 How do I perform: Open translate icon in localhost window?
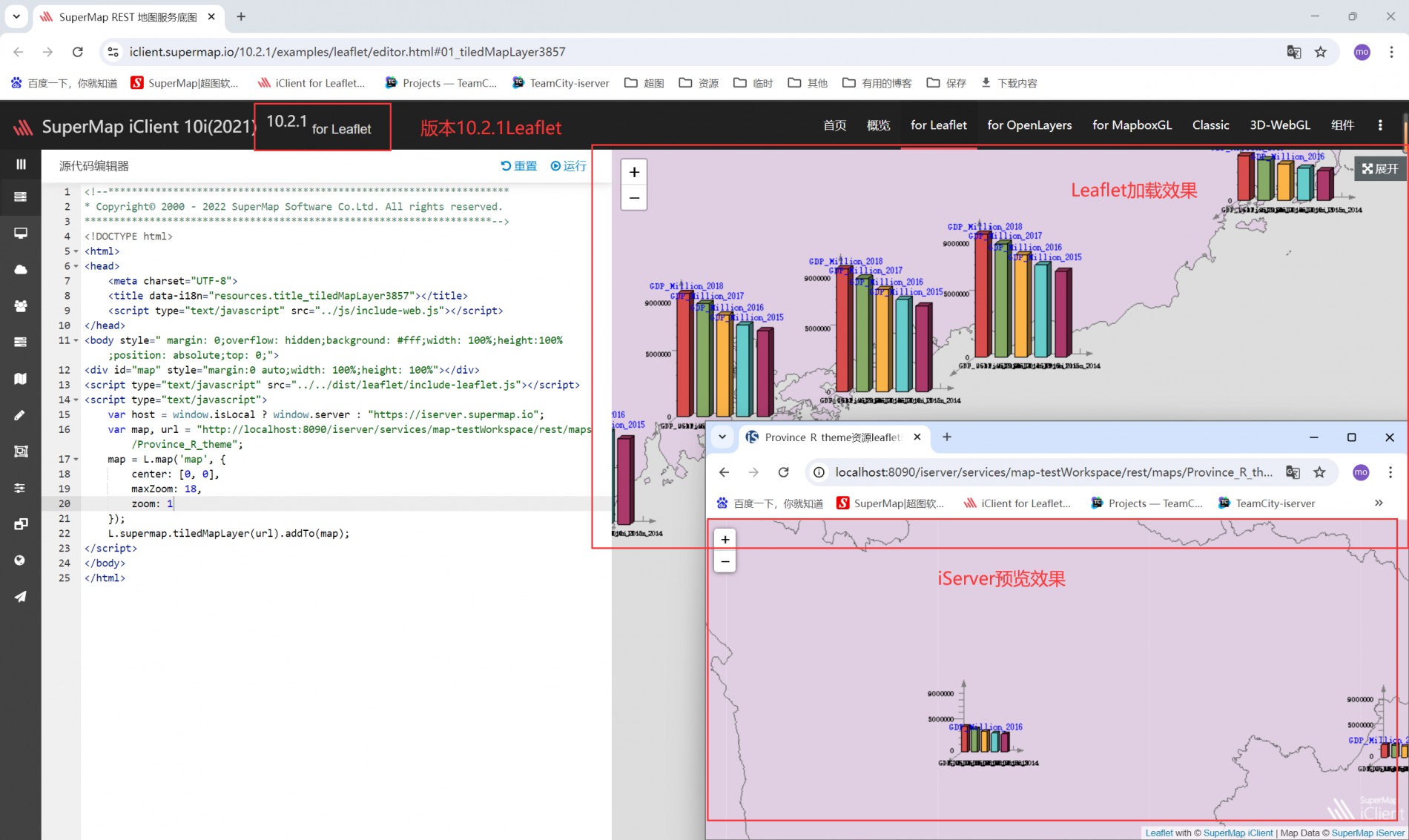[1293, 472]
